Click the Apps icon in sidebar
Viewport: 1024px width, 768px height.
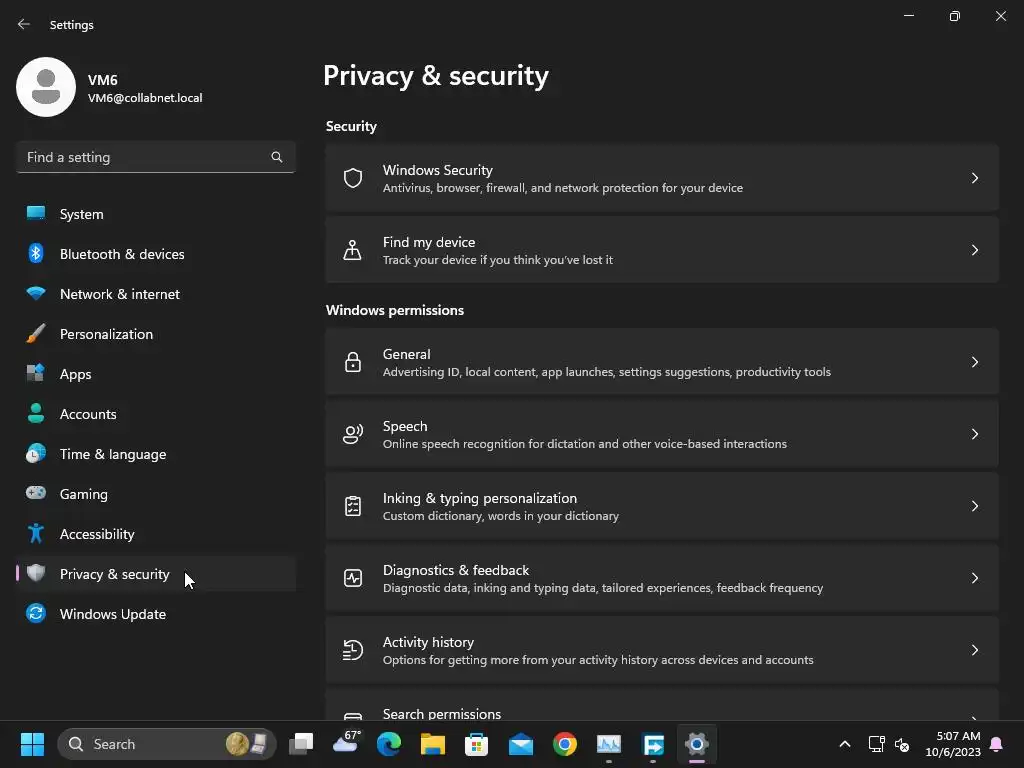[36, 374]
